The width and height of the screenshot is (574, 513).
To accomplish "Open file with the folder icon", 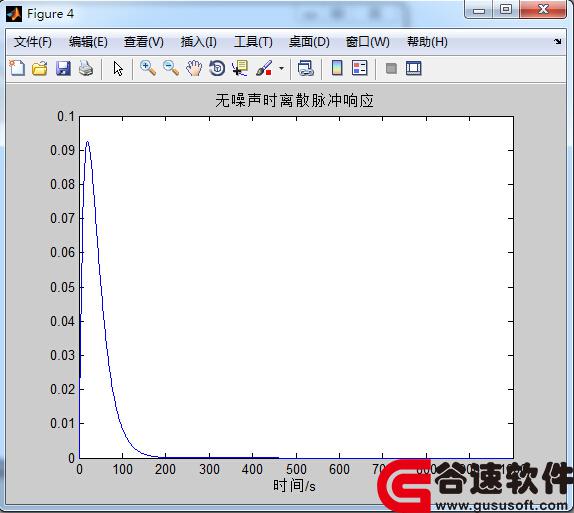I will [40, 68].
